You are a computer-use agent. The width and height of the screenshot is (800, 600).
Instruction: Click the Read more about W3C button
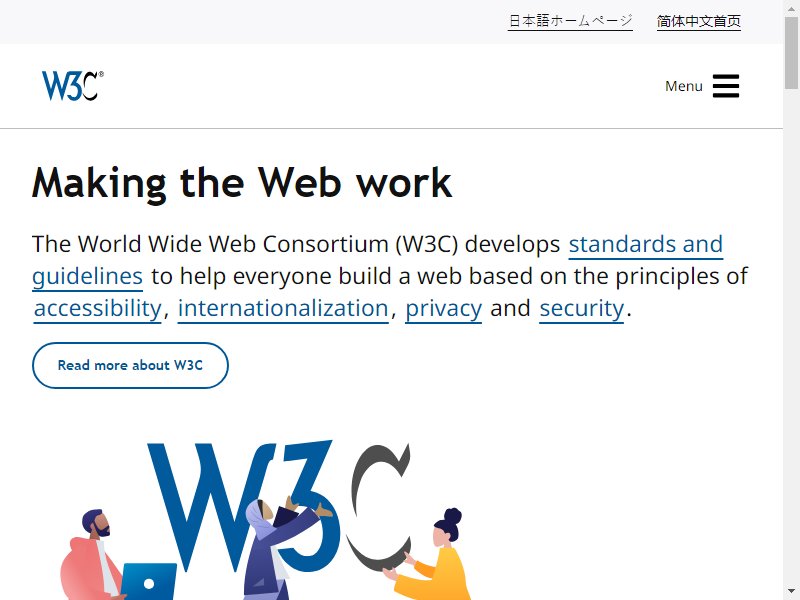click(x=130, y=365)
